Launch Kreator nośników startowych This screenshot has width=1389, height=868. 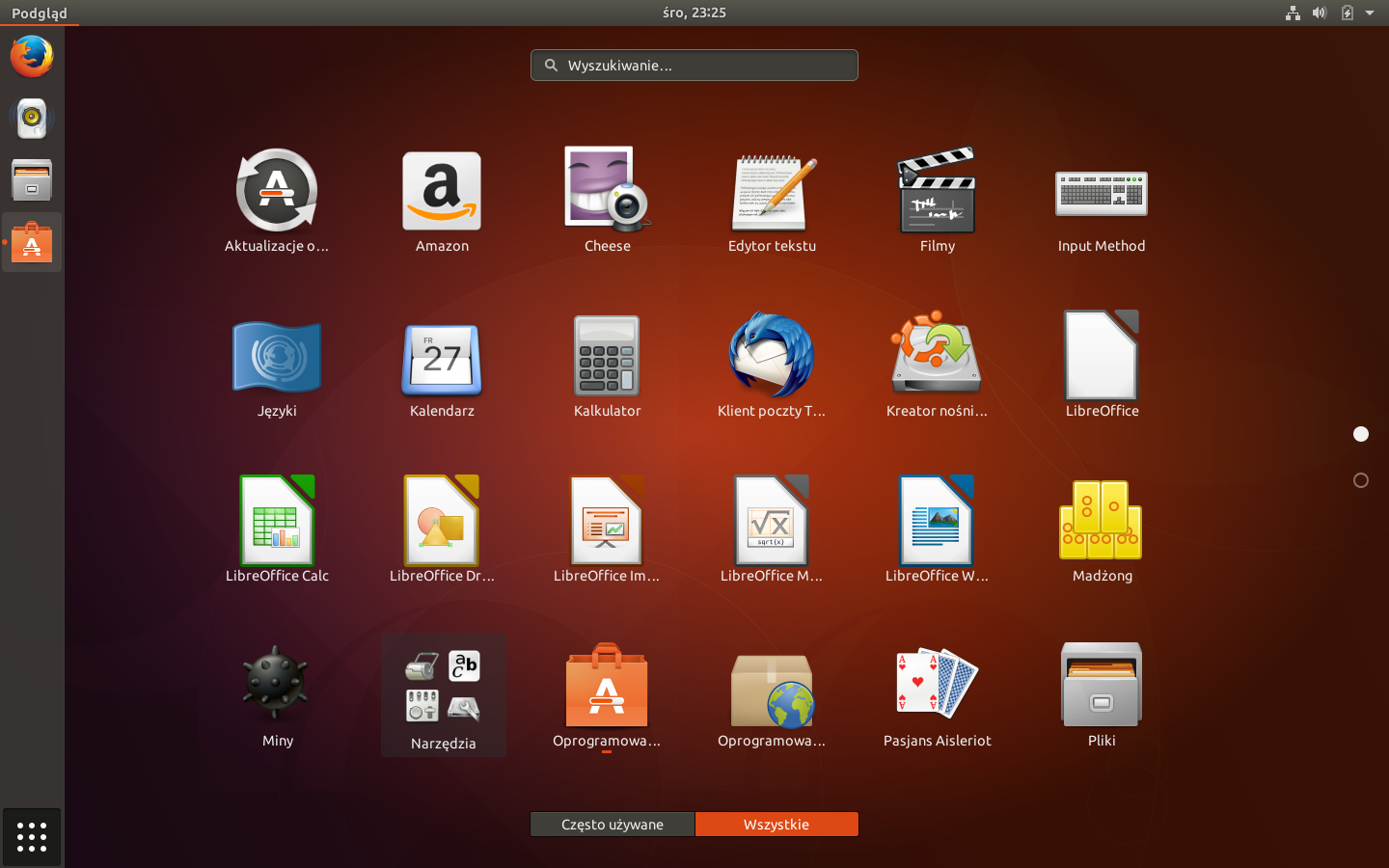point(937,366)
